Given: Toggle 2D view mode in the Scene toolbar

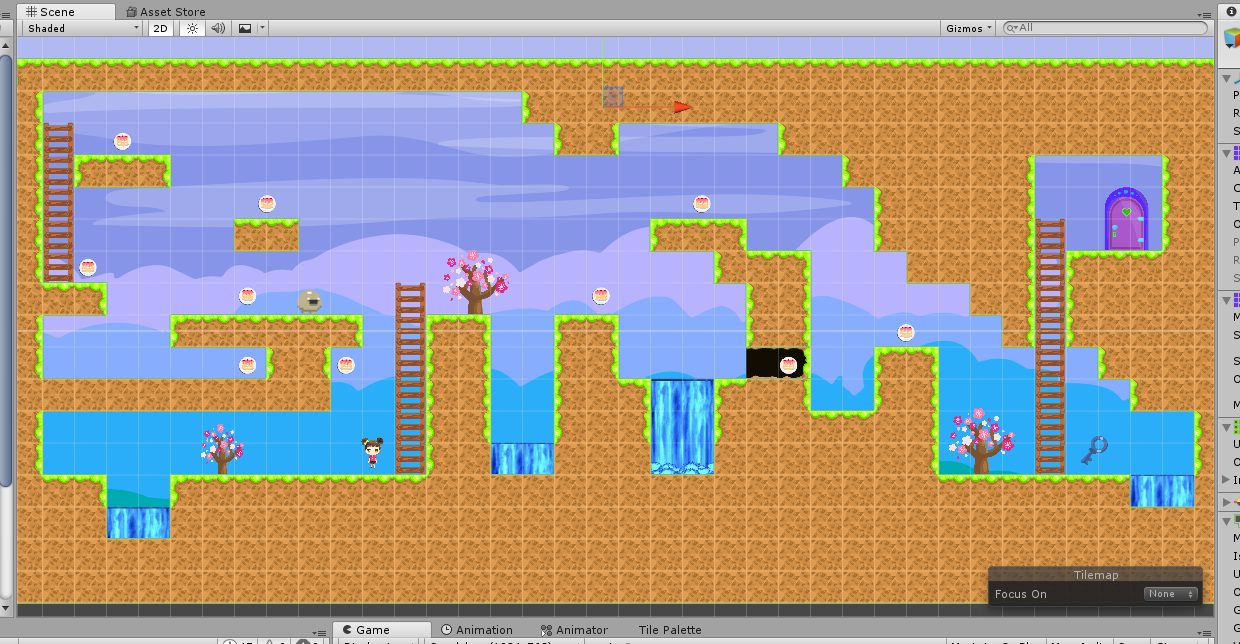Looking at the screenshot, I should pos(160,28).
